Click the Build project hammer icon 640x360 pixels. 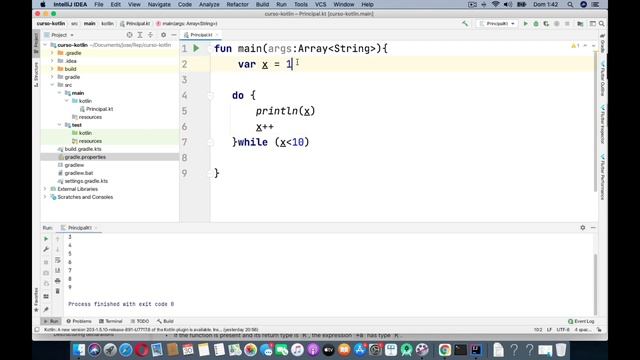pos(465,24)
